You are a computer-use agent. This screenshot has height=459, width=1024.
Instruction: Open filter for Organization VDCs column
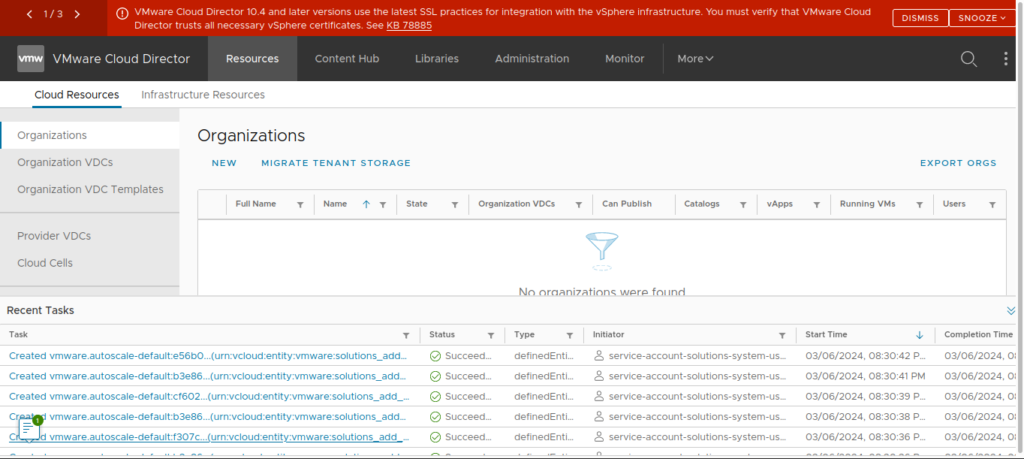point(578,204)
